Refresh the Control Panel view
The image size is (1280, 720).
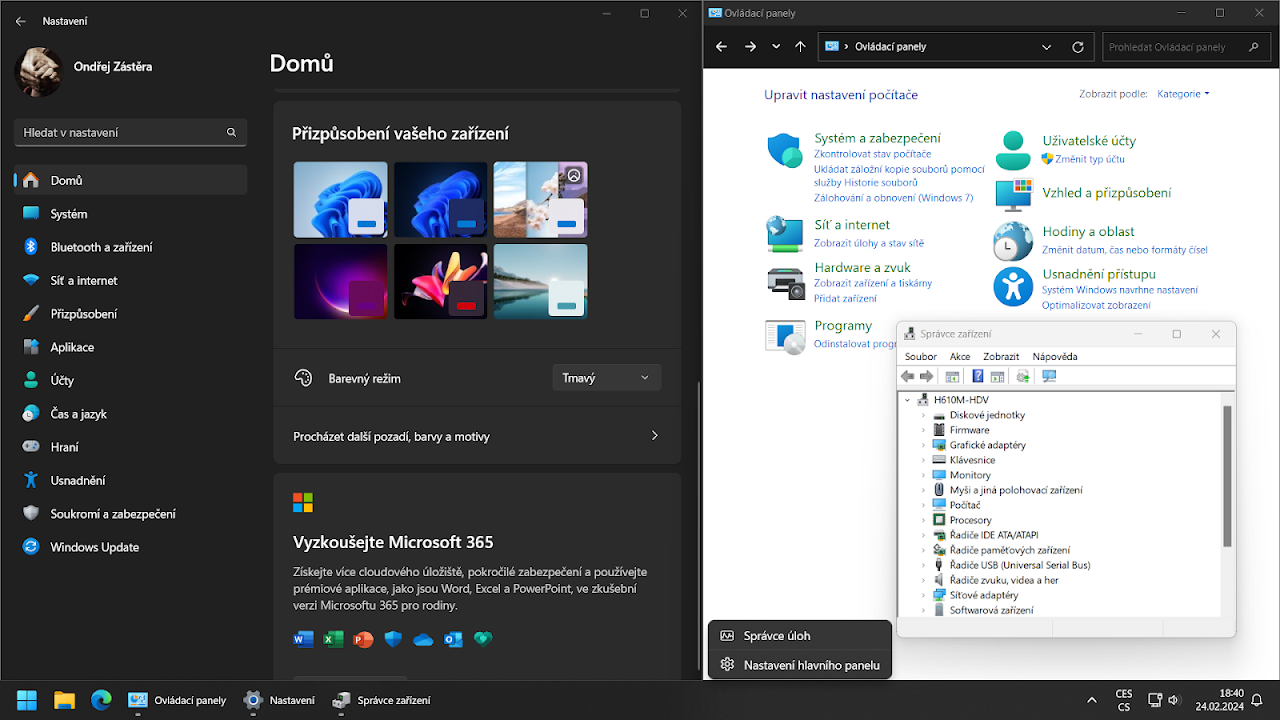(x=1078, y=47)
